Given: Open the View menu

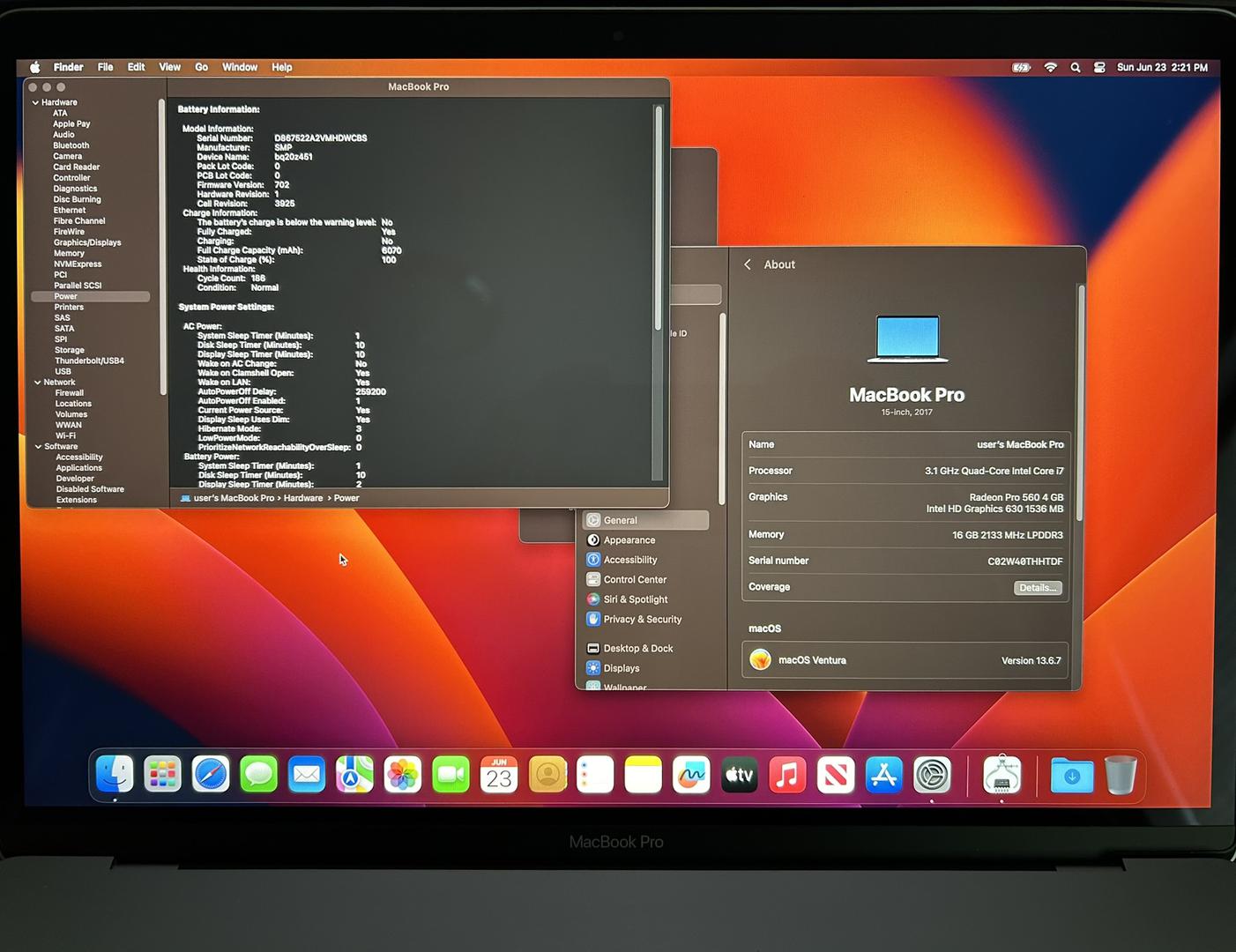Looking at the screenshot, I should tap(169, 67).
